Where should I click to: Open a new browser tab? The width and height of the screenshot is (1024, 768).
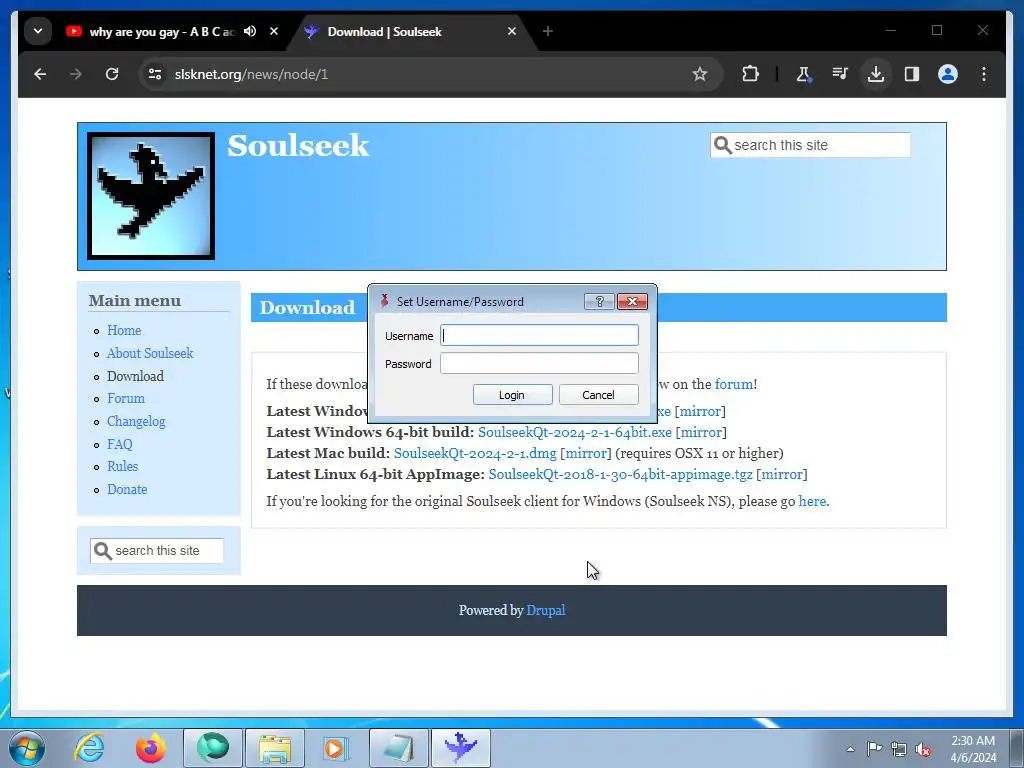[x=547, y=31]
